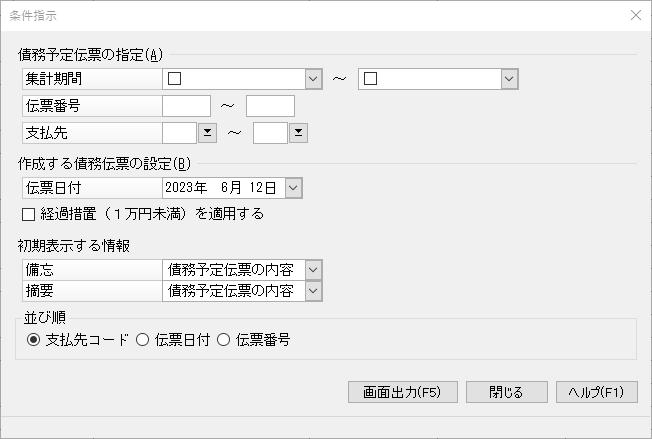This screenshot has width=652, height=439.
Task: Enable the 集計期間 end date checkbox
Action: click(x=370, y=79)
